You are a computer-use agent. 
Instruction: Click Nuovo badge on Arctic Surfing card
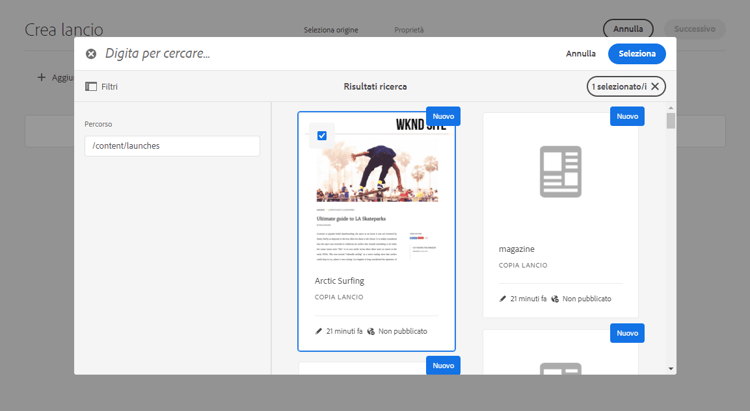(443, 116)
